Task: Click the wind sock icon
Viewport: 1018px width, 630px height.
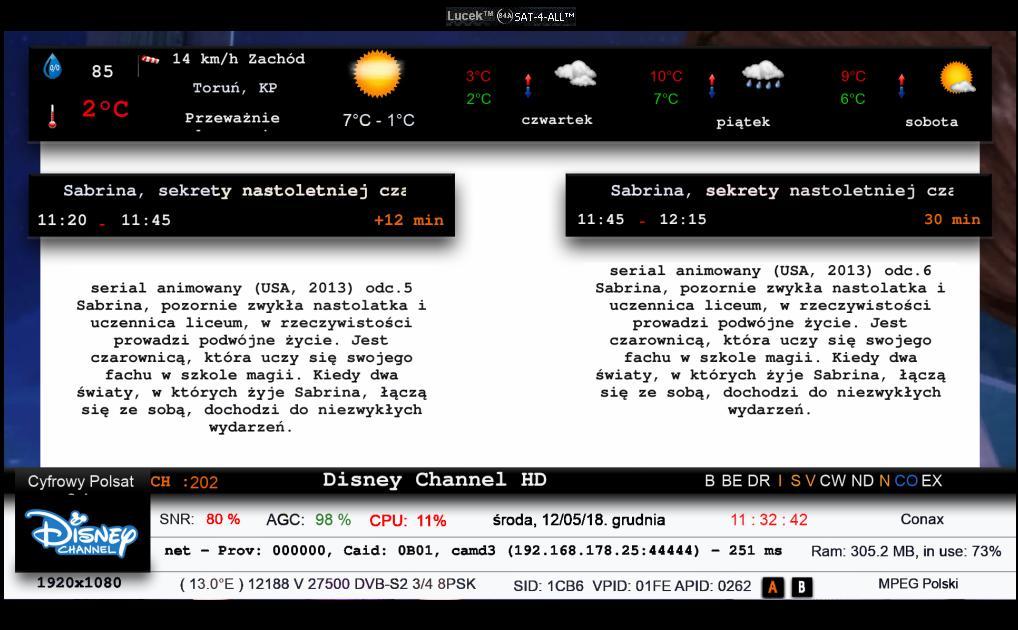Action: (149, 62)
